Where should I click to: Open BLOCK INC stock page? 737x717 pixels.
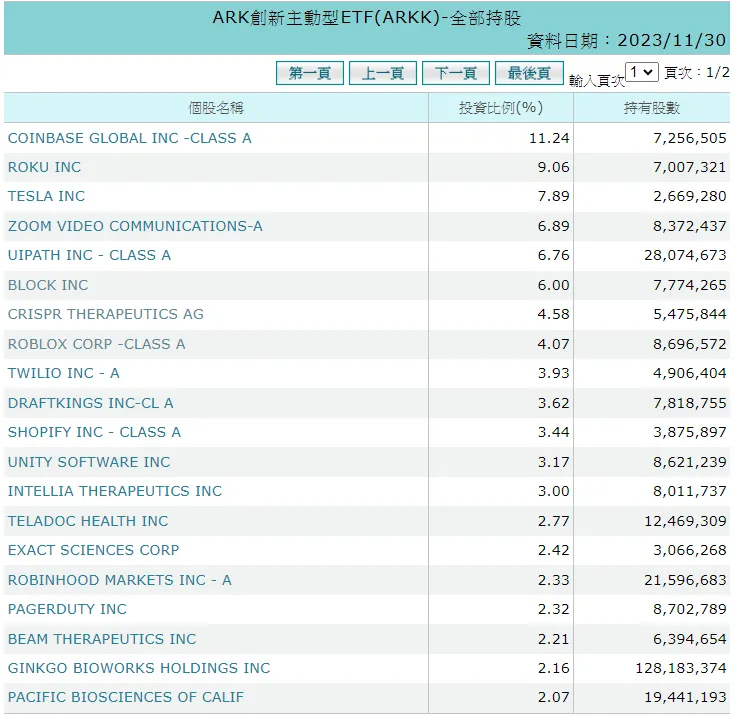(48, 285)
